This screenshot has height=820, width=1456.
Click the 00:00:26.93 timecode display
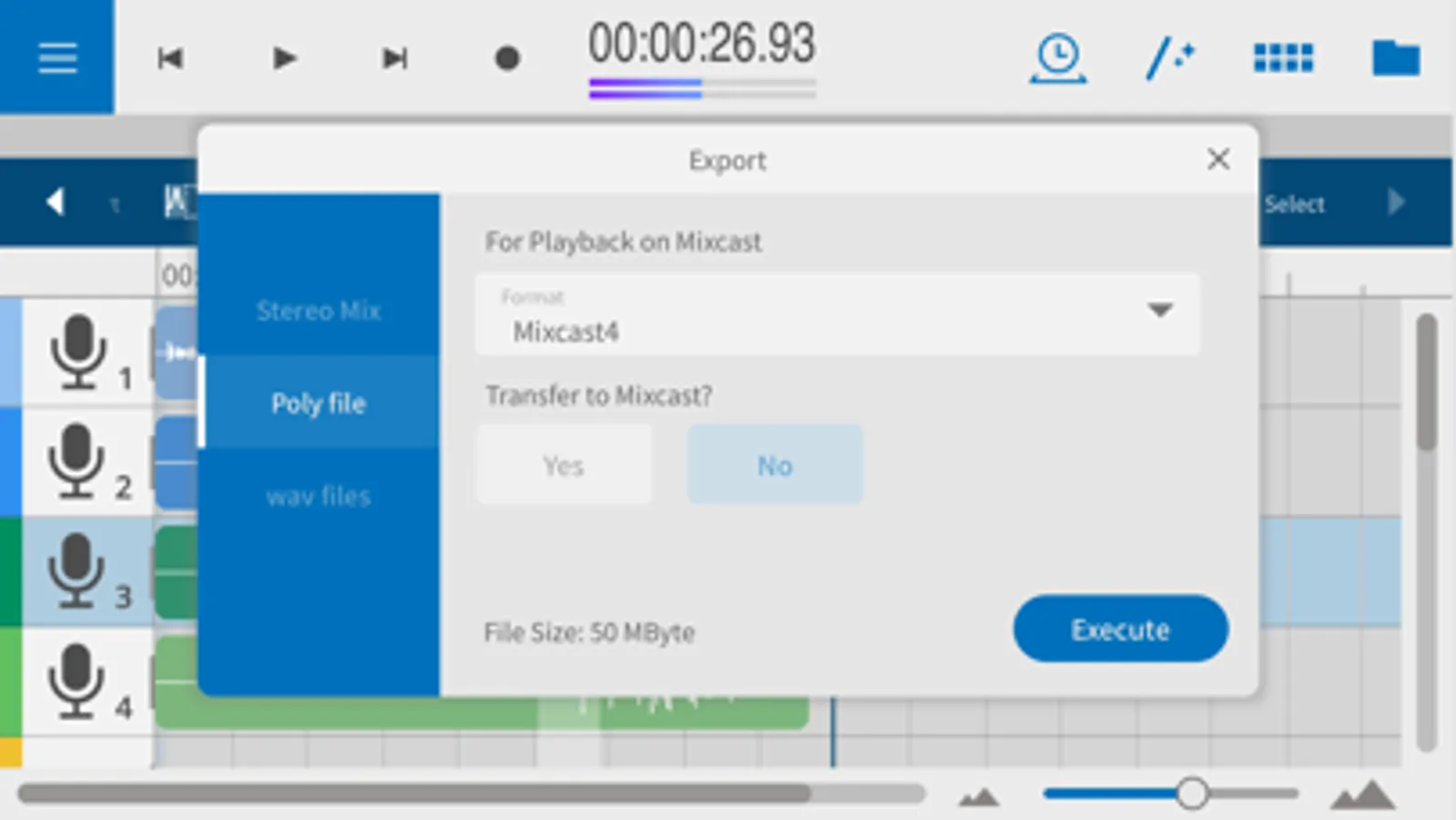701,43
